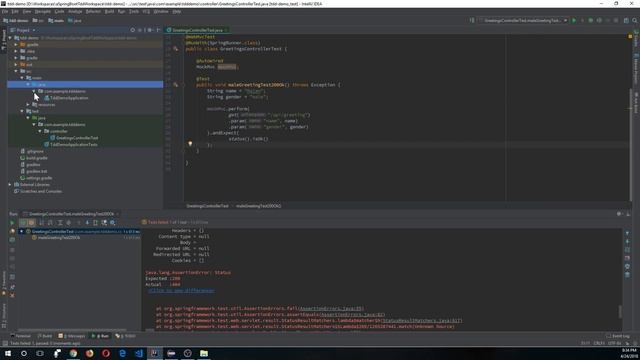Expand the resources folder node
The image size is (640, 360).
(x=29, y=104)
